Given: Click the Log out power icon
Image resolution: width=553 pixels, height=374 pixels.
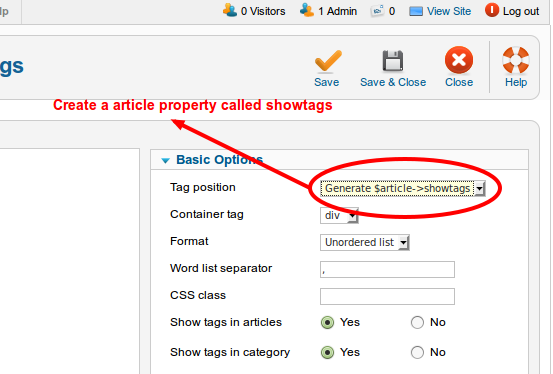Looking at the screenshot, I should click(x=492, y=10).
